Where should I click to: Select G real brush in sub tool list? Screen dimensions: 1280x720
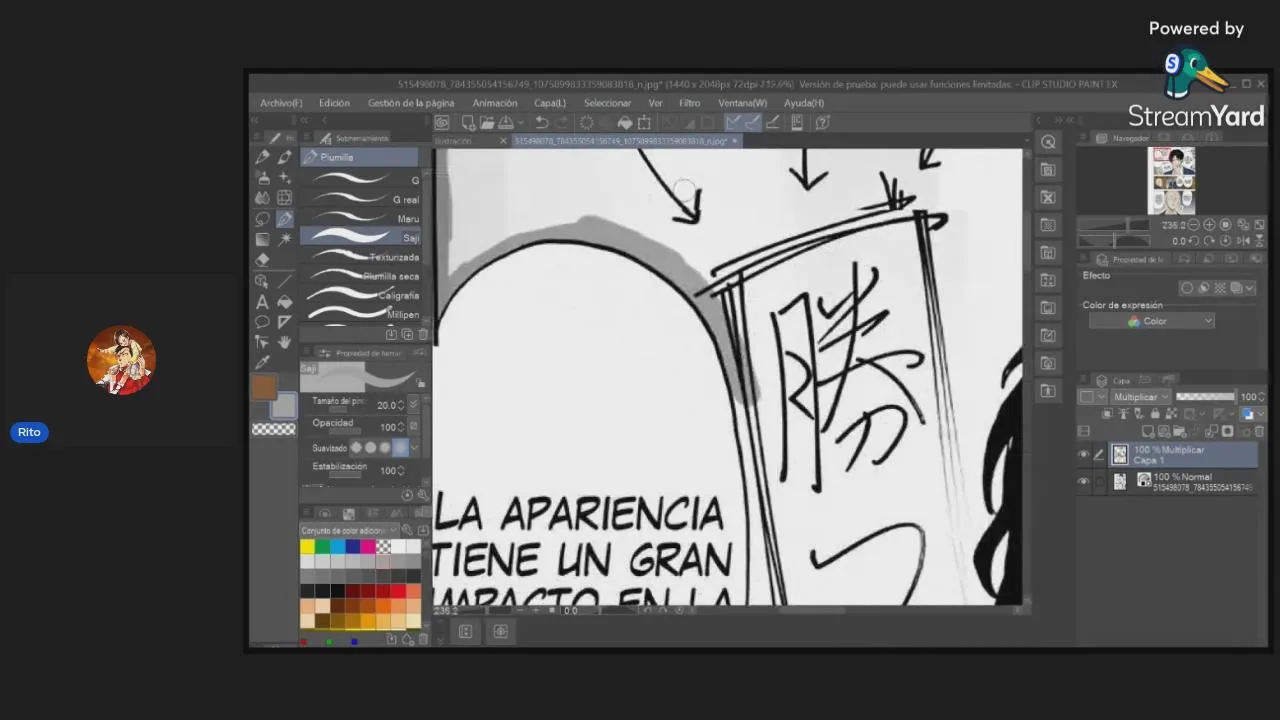pyautogui.click(x=360, y=199)
